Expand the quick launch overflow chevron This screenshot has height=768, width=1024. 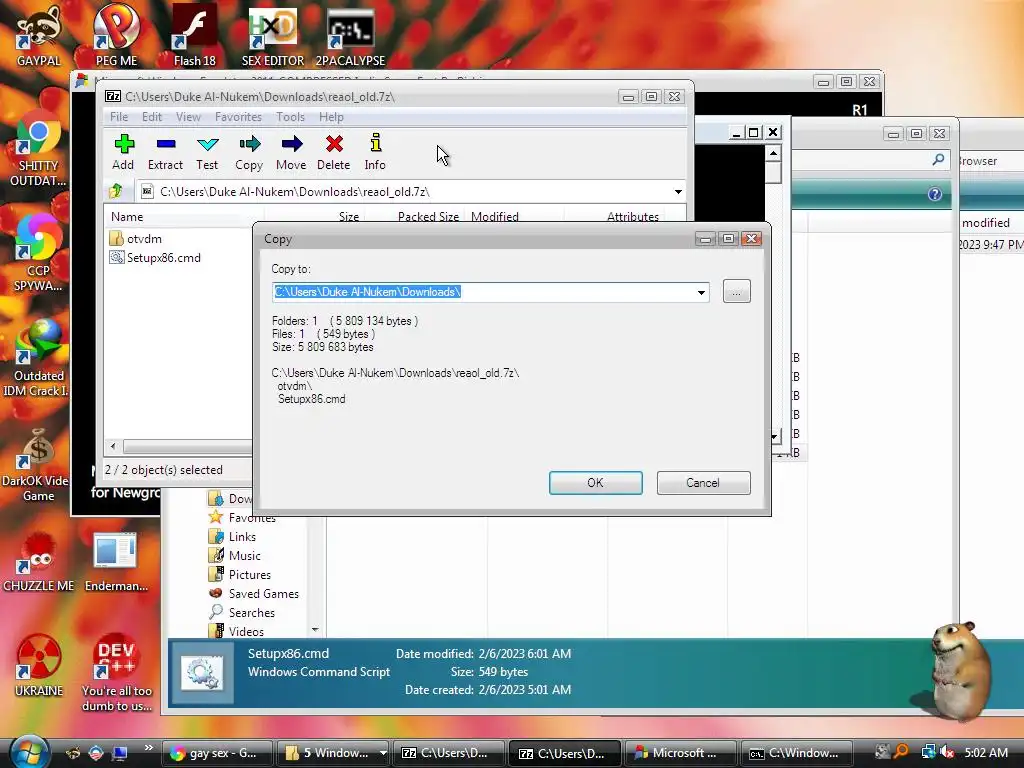coord(148,748)
